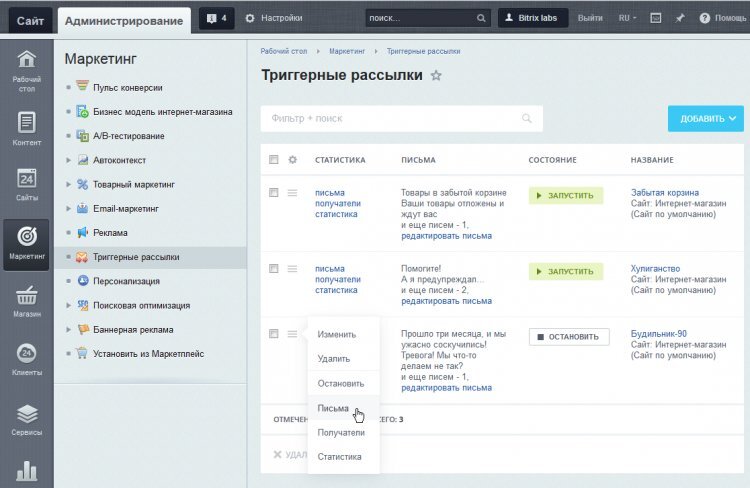Open notifications counter showing 4
This screenshot has width=750, height=488.
click(x=217, y=18)
